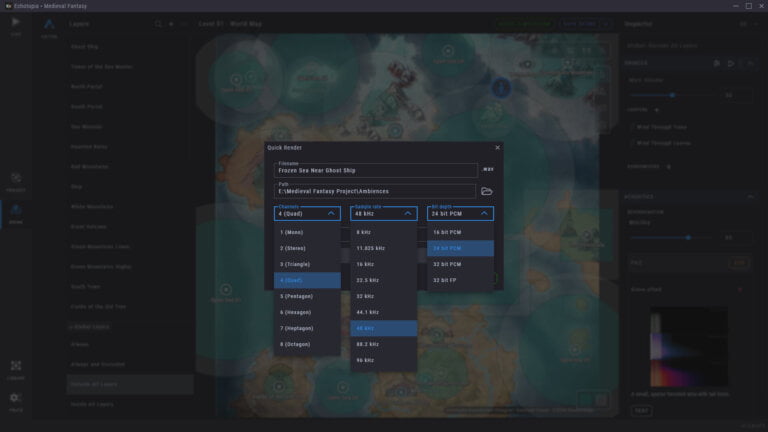Image resolution: width=768 pixels, height=432 pixels.
Task: Click the Filename input field
Action: point(376,170)
